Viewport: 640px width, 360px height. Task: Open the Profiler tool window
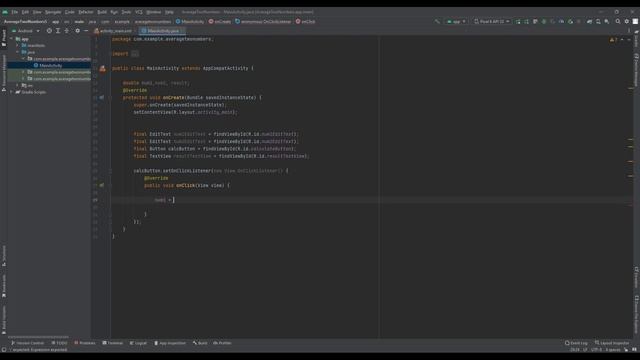(222, 343)
